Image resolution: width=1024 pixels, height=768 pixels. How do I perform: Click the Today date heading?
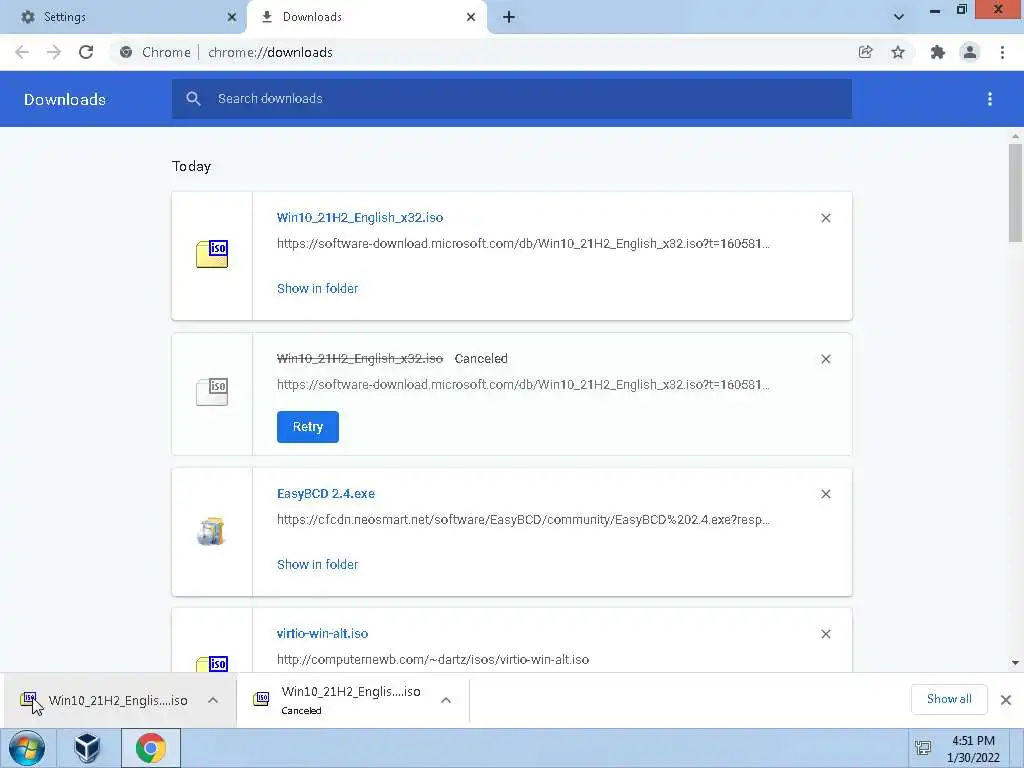click(191, 167)
